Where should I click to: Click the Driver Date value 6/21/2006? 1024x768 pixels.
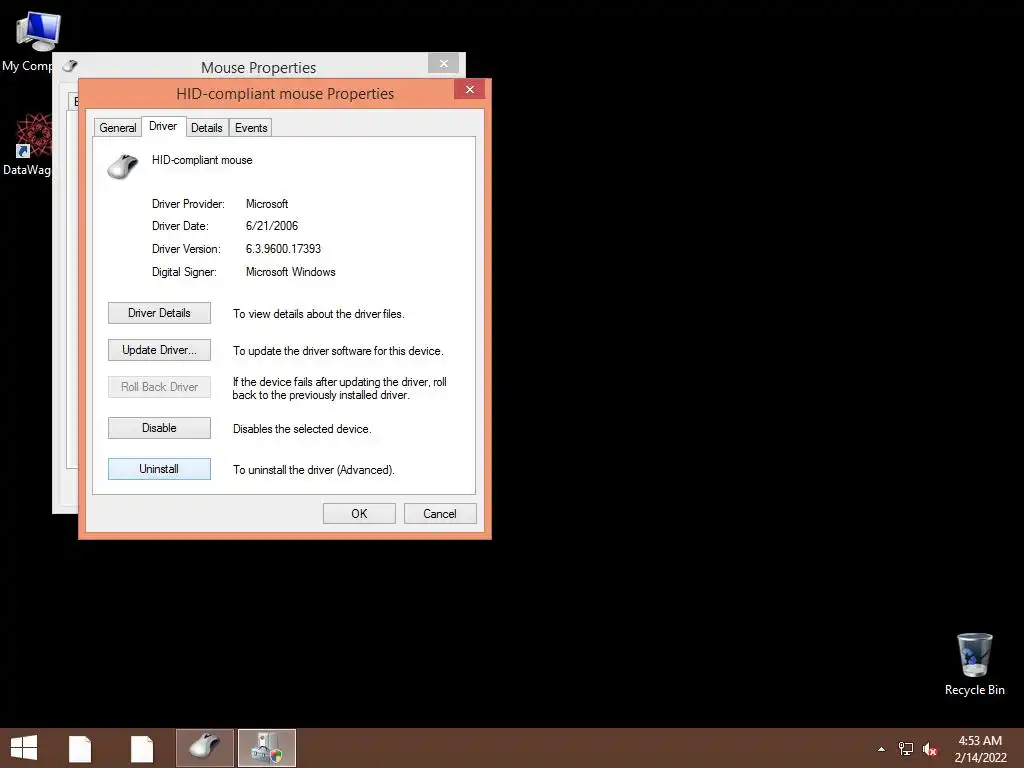pyautogui.click(x=272, y=226)
